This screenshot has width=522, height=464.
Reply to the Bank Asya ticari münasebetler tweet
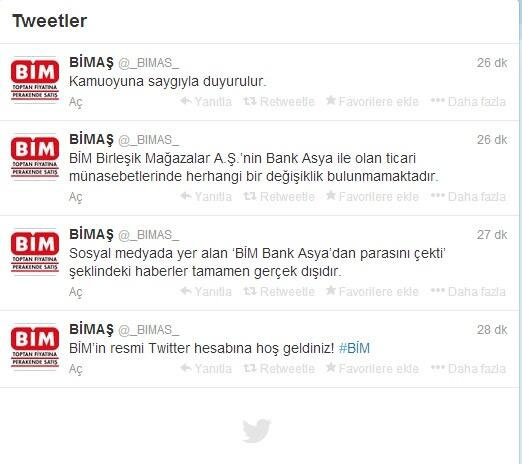tap(206, 196)
